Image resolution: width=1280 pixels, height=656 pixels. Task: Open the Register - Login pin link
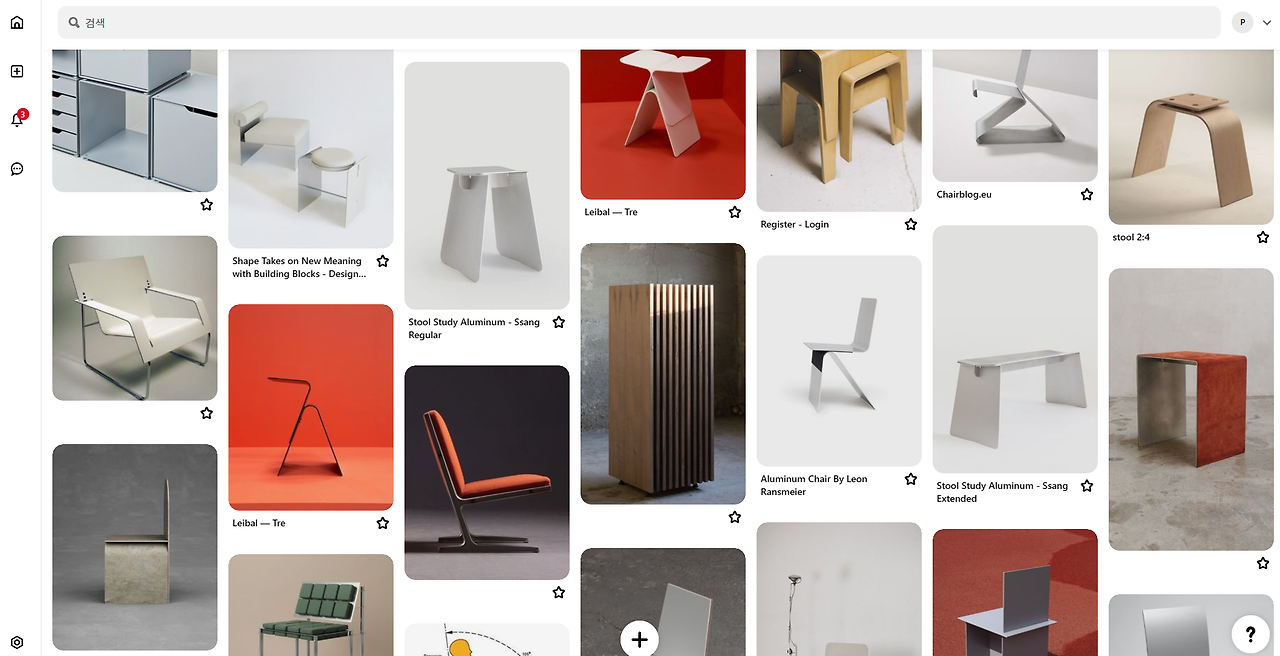click(795, 225)
